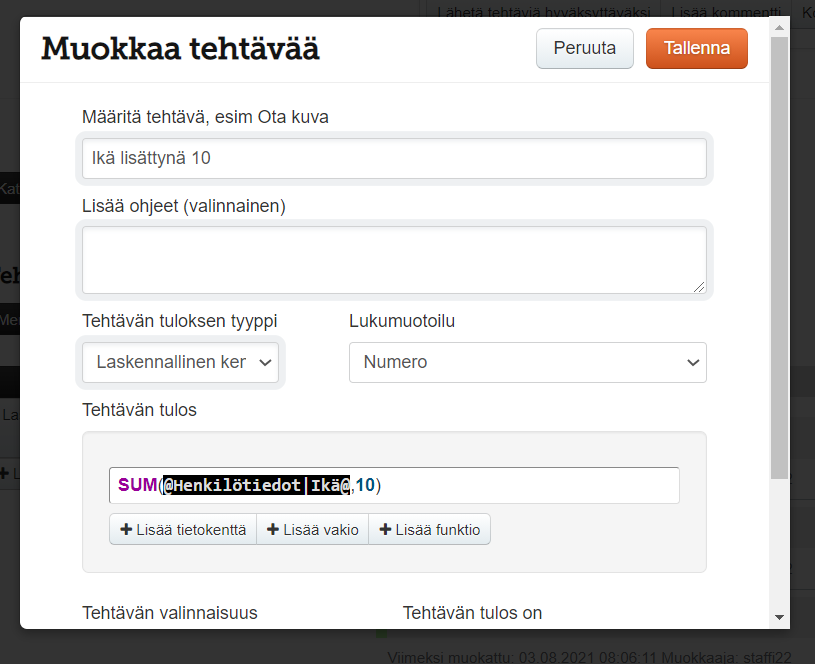The image size is (815, 664).
Task: Click the 'Määritä tehtävä, esim Ota kuva' label
Action: [x=205, y=117]
